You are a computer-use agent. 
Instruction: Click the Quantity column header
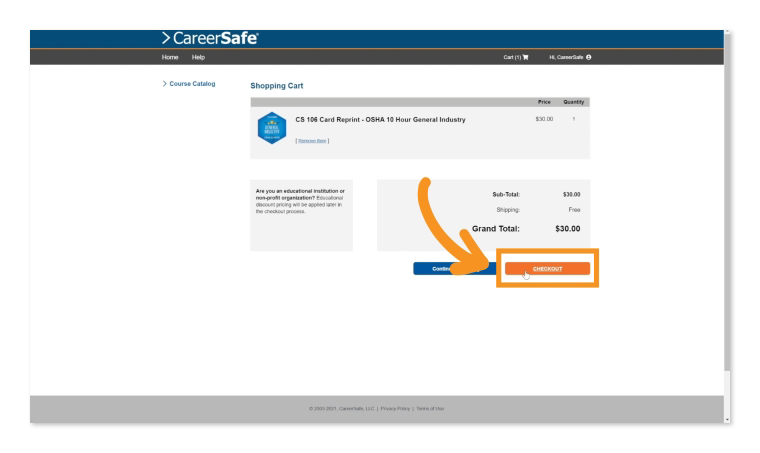(573, 102)
